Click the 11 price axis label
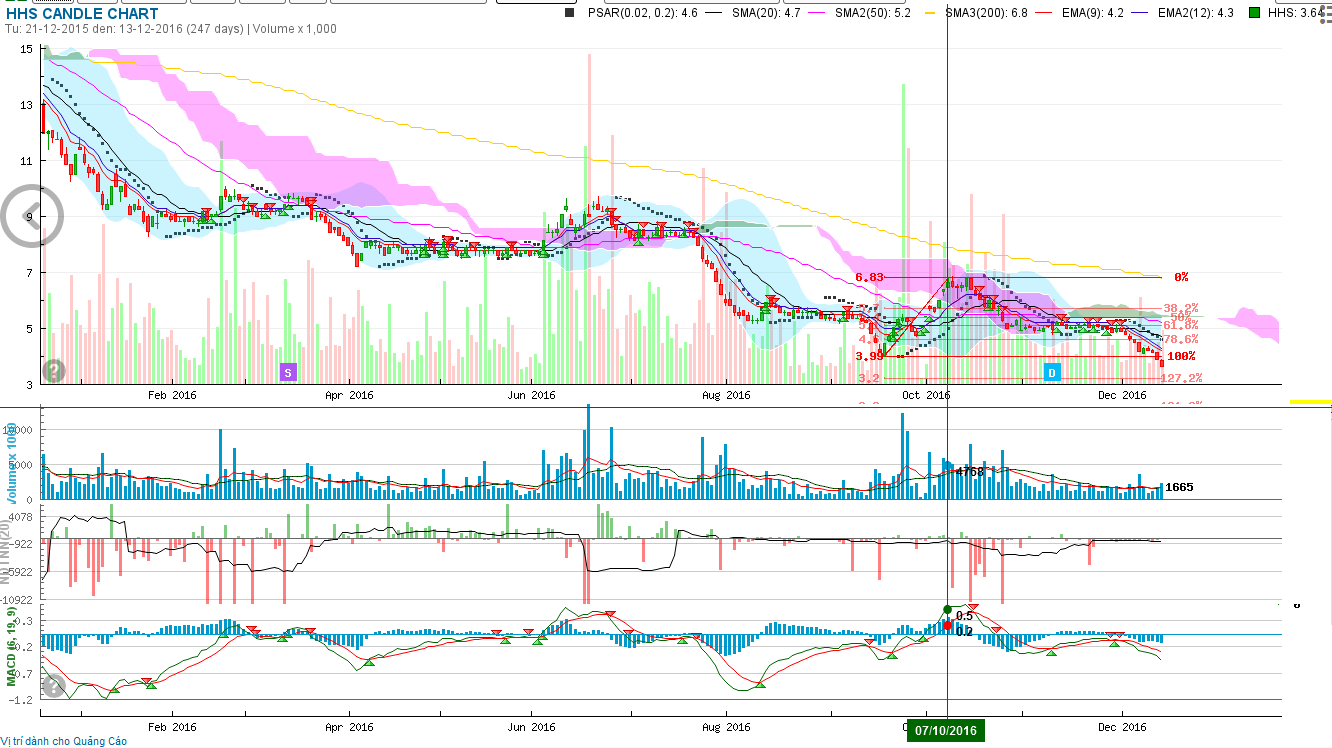Image resolution: width=1332 pixels, height=748 pixels. 27,161
